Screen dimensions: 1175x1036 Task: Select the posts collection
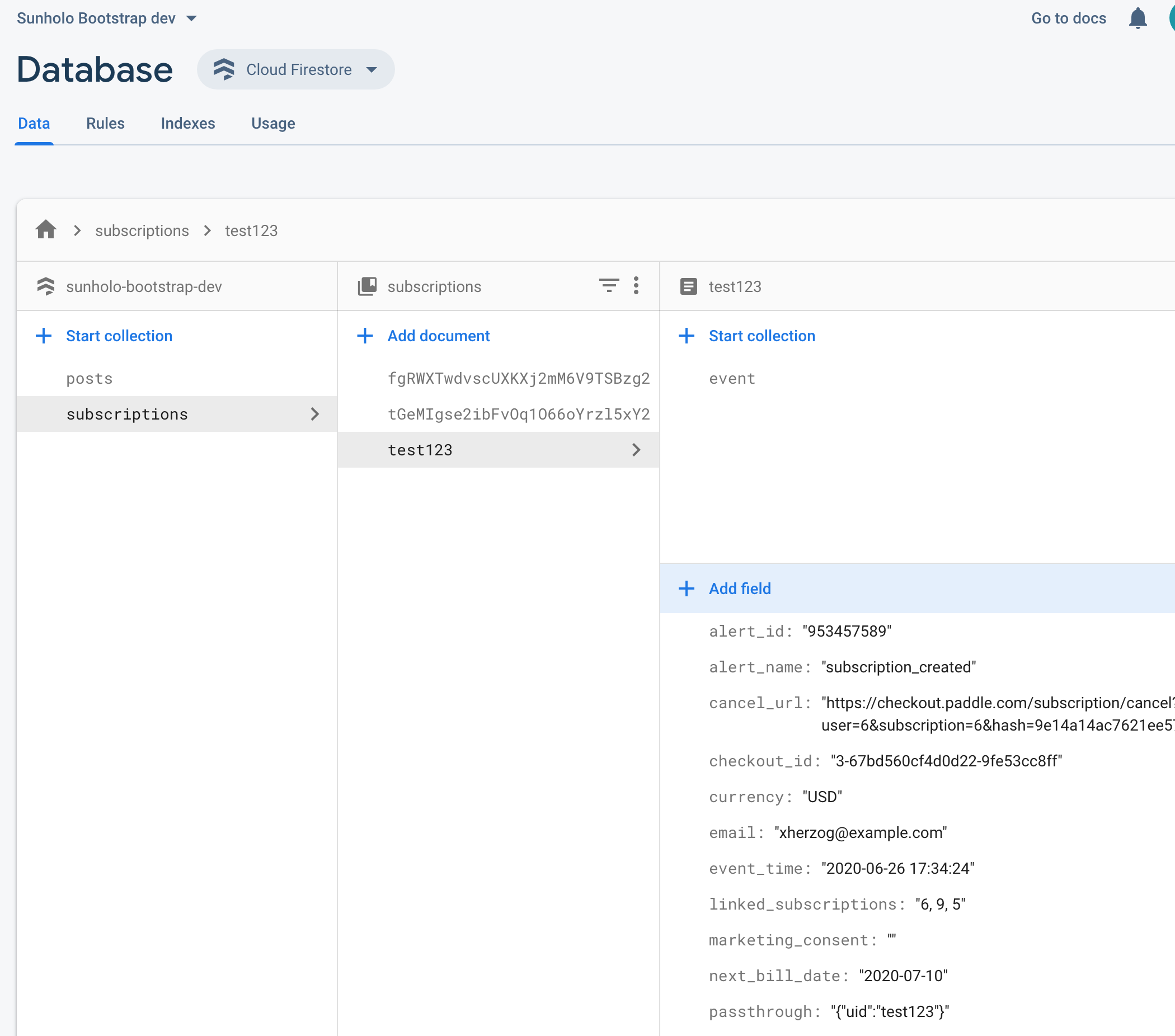(89, 379)
